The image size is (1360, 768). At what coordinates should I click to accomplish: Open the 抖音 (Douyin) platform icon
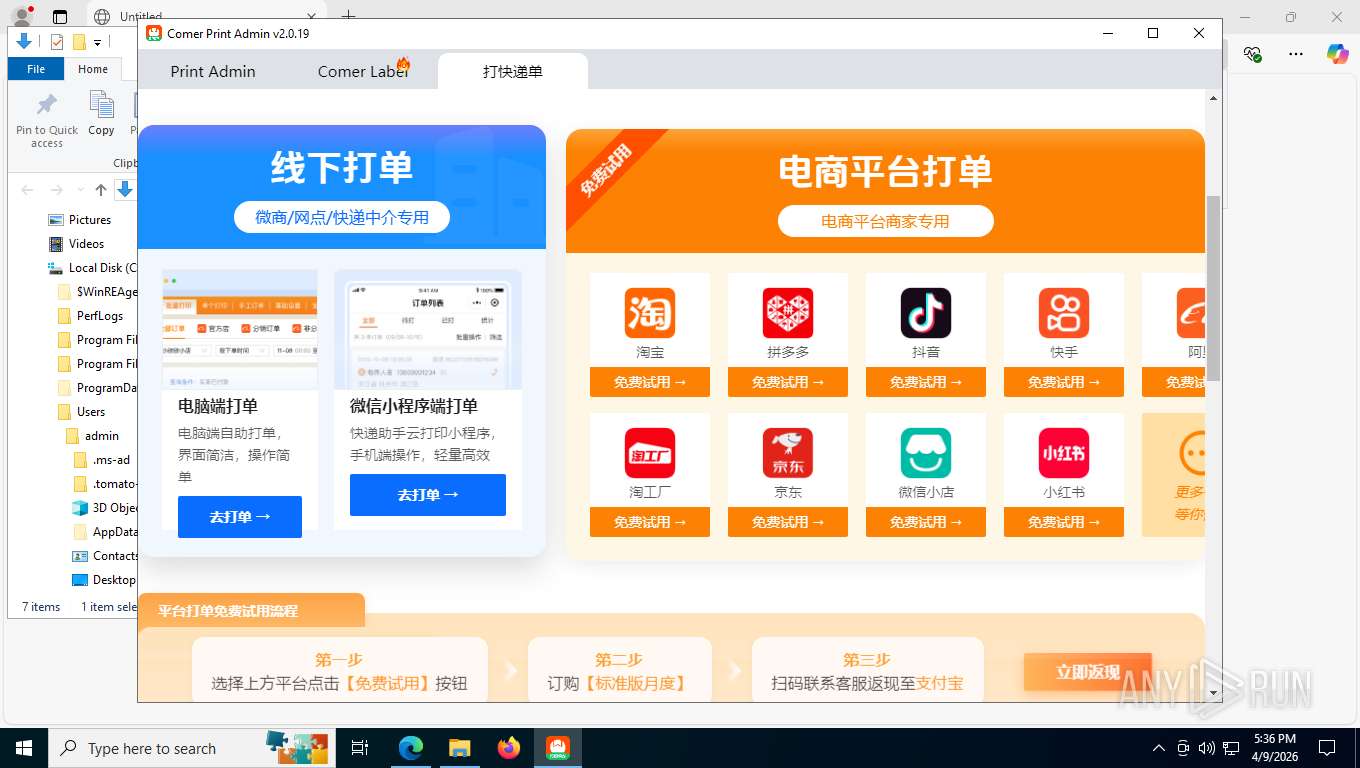point(926,313)
